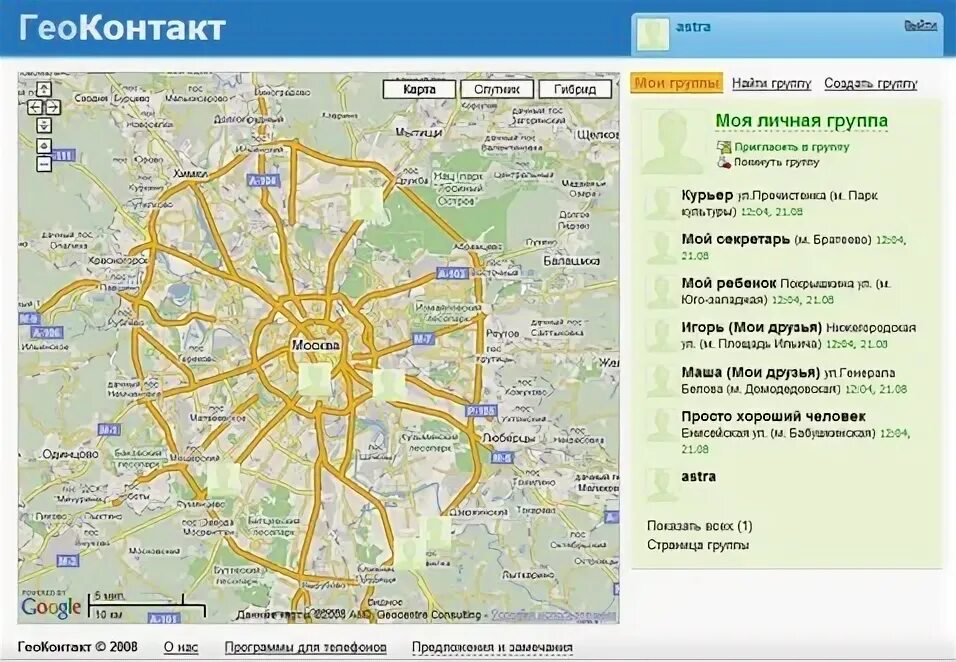This screenshot has height=662, width=956.
Task: Open Просто хороший человек avatar
Action: pyautogui.click(x=662, y=425)
